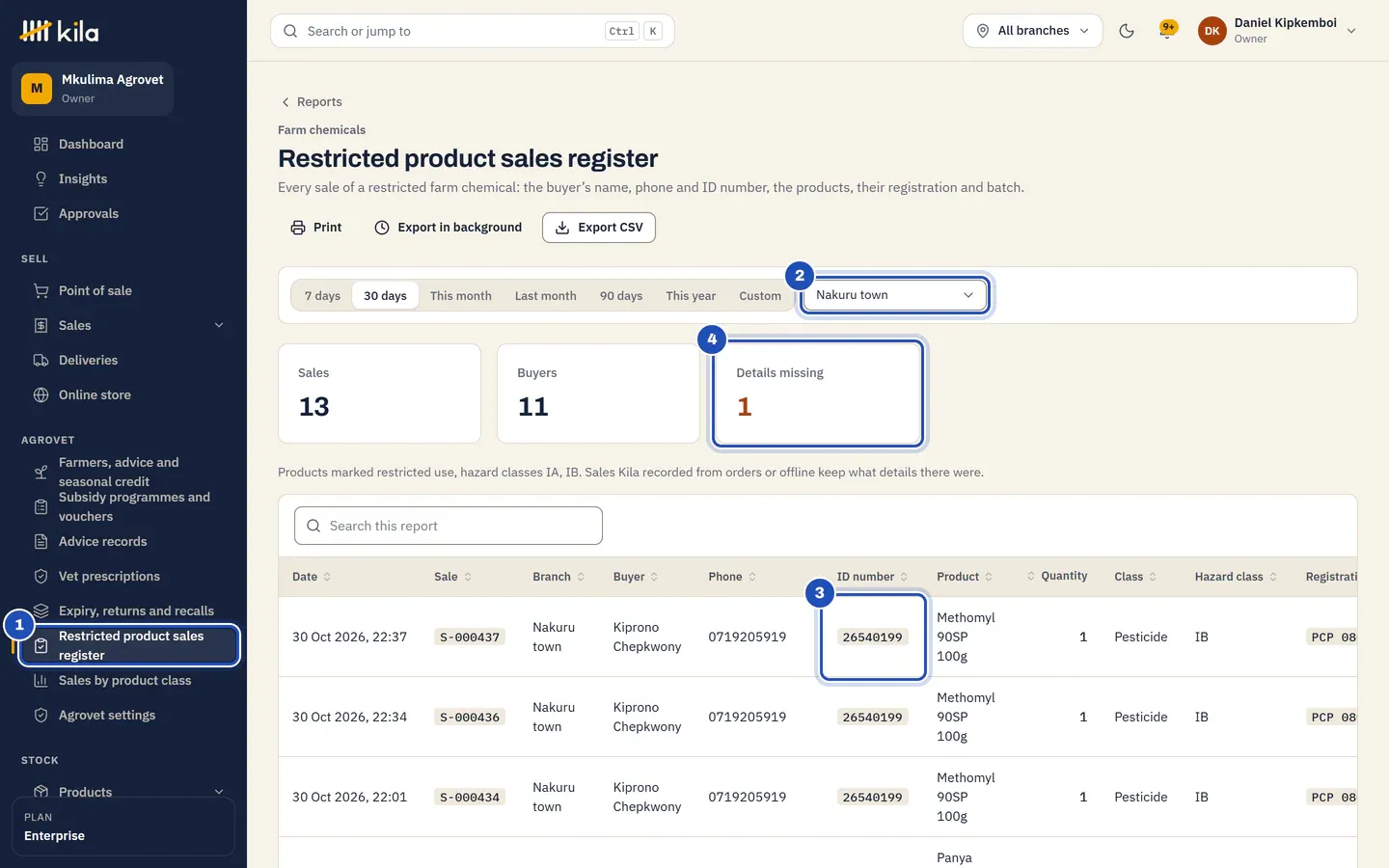Expand the Sales sidebar submenu
Viewport: 1389px width, 868px height.
(x=219, y=325)
